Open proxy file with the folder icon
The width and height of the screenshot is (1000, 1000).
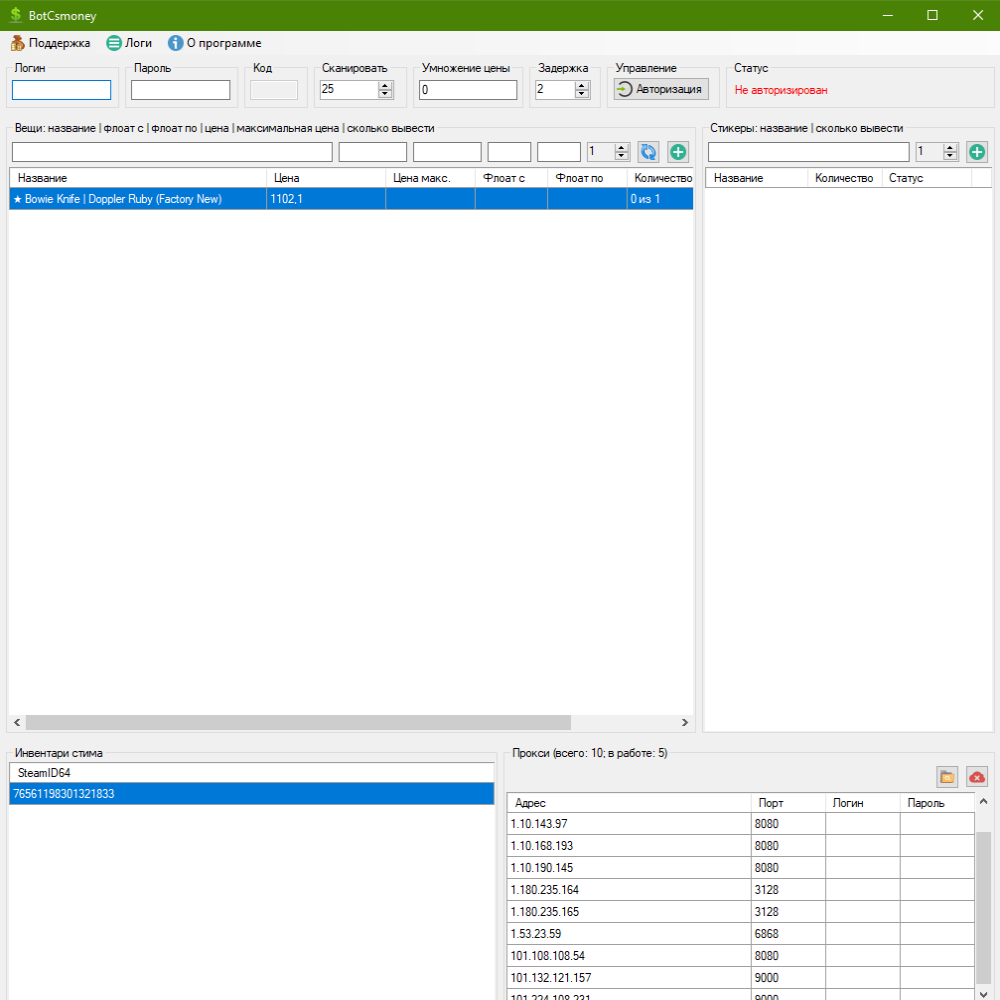(x=947, y=777)
